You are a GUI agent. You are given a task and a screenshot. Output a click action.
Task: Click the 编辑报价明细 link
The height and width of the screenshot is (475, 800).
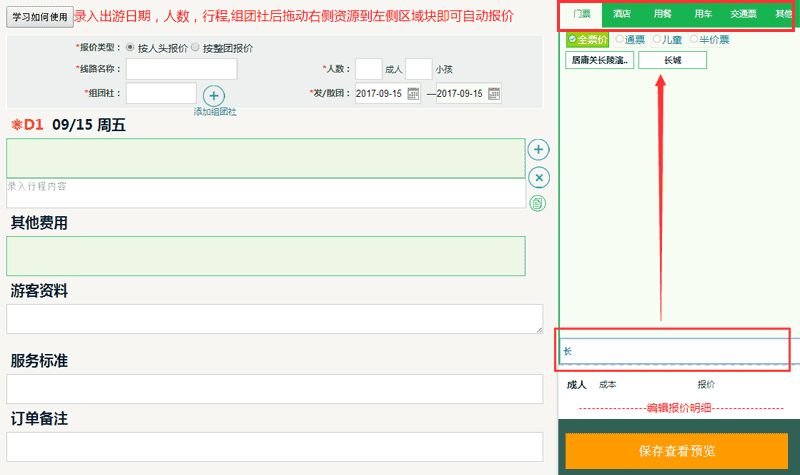coord(678,406)
